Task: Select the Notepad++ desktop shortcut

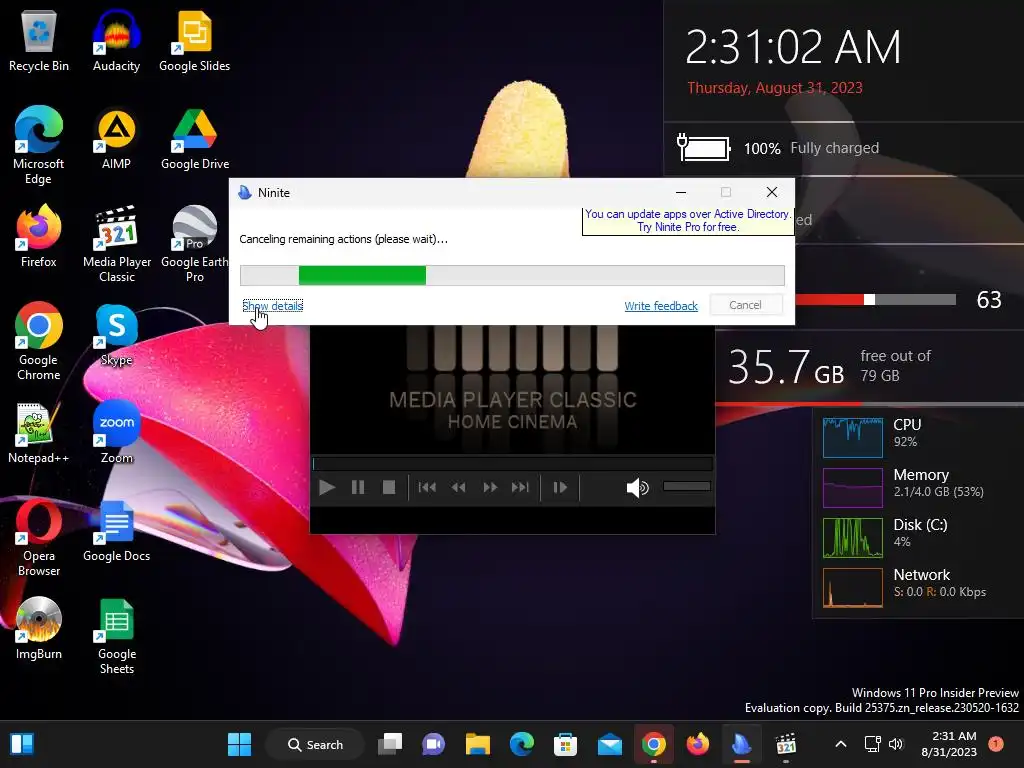Action: (39, 433)
